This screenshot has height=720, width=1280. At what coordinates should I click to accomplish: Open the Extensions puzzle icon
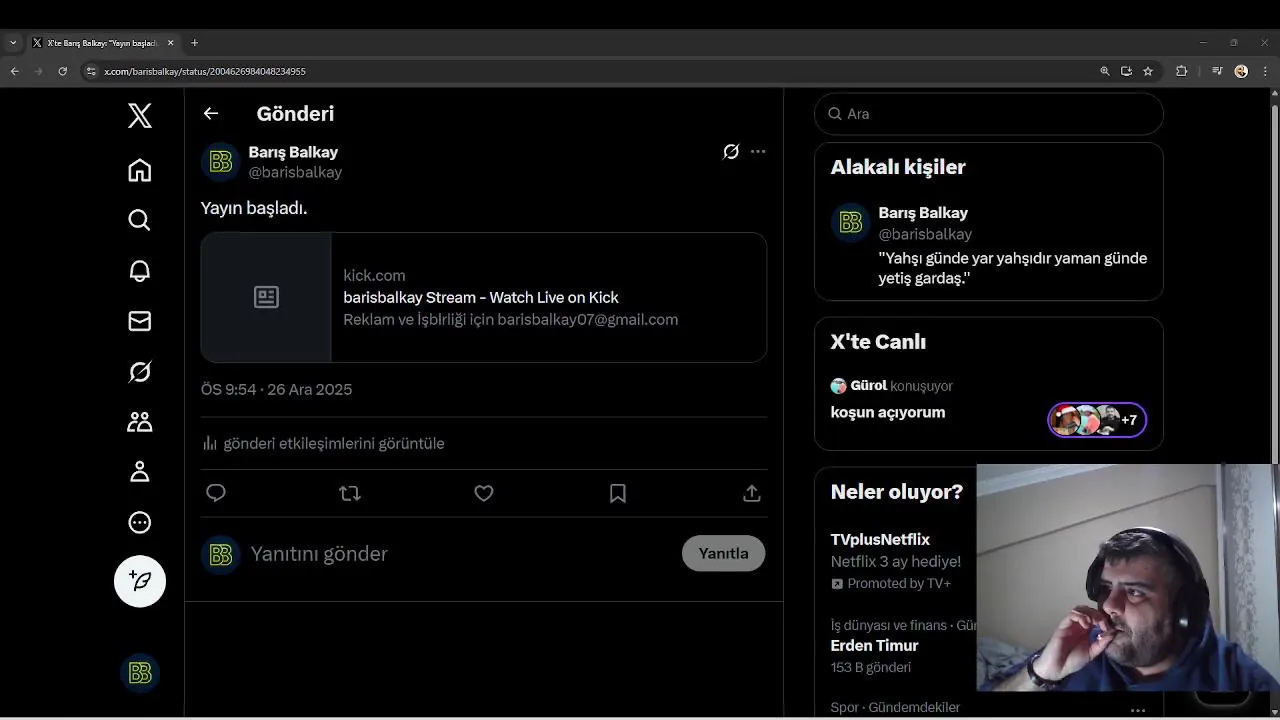pos(1181,71)
